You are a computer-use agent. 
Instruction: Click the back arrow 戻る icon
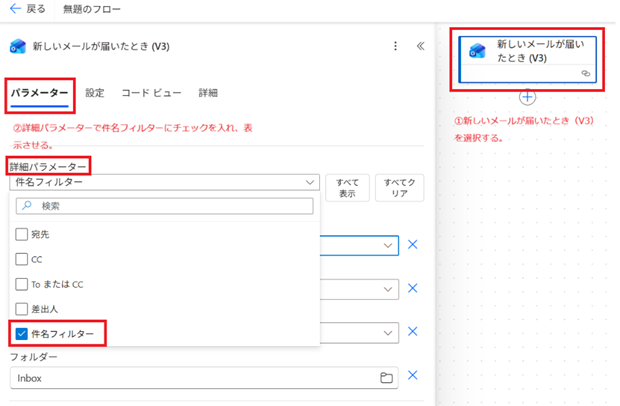click(x=14, y=9)
